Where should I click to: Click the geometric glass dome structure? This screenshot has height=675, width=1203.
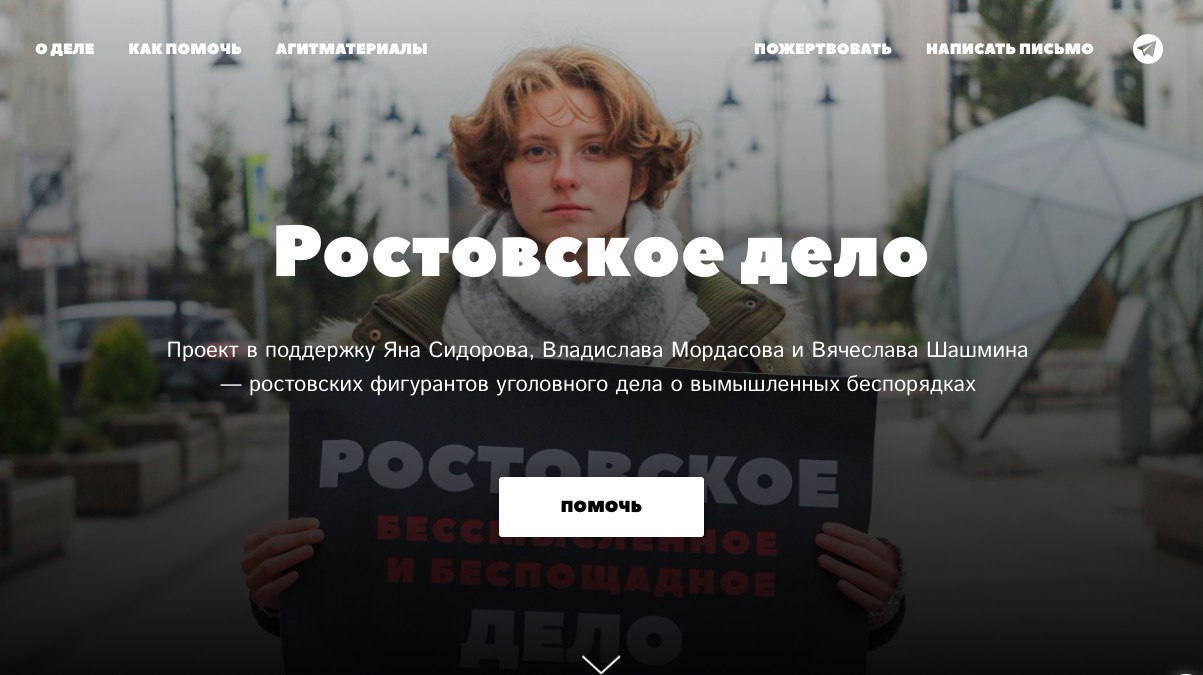(x=1062, y=260)
